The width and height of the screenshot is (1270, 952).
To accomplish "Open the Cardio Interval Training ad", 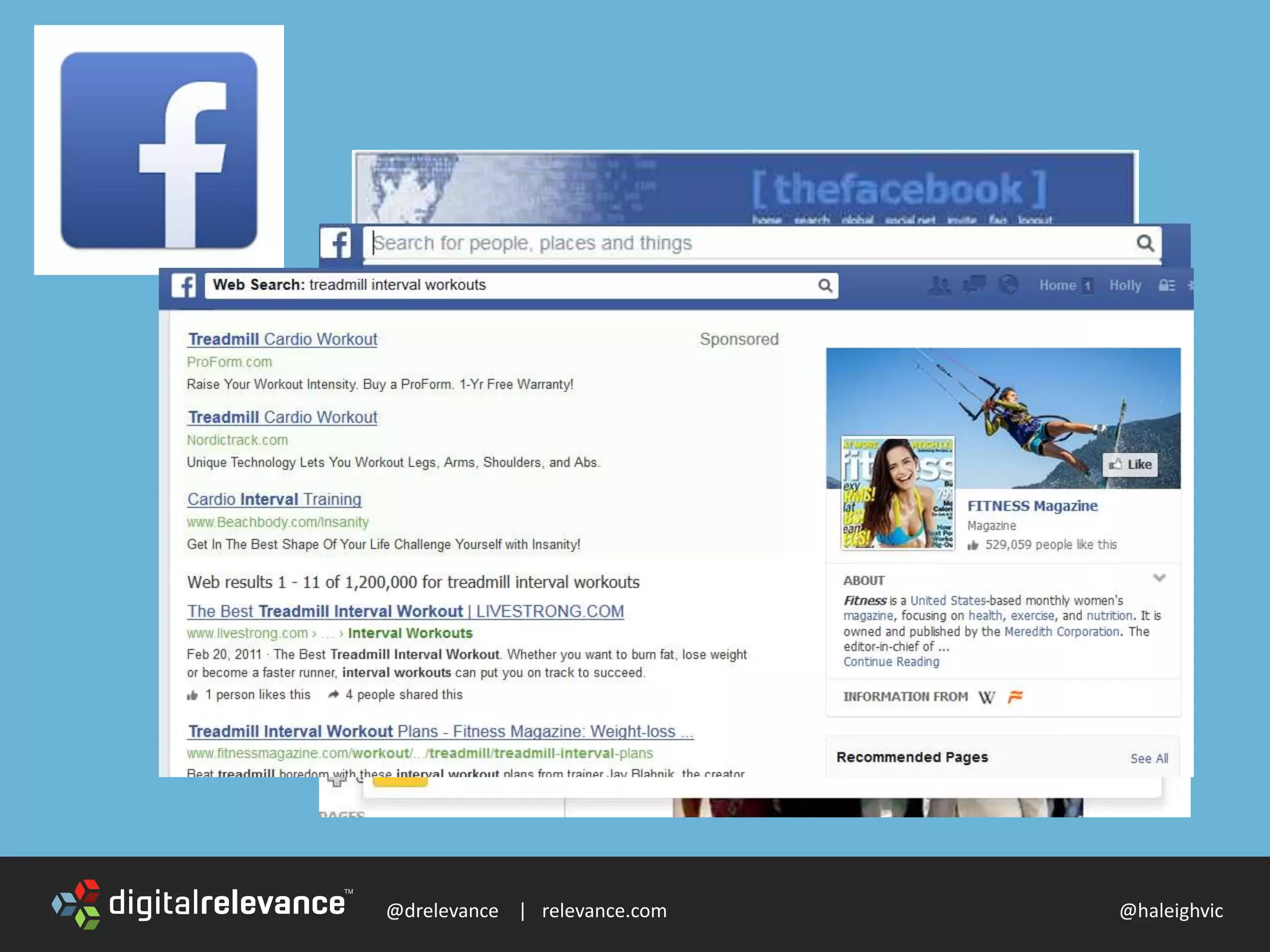I will tap(274, 499).
